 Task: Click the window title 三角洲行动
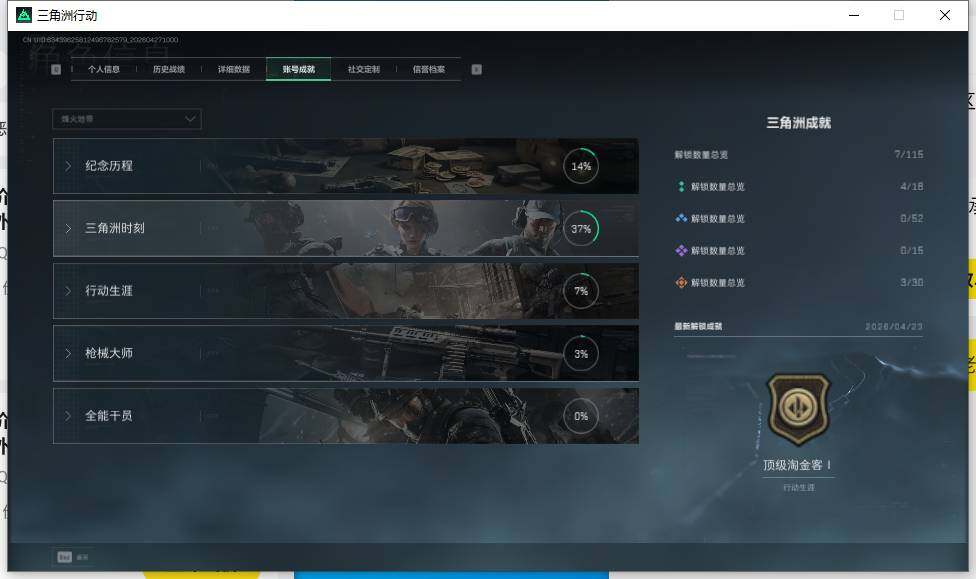coord(67,16)
